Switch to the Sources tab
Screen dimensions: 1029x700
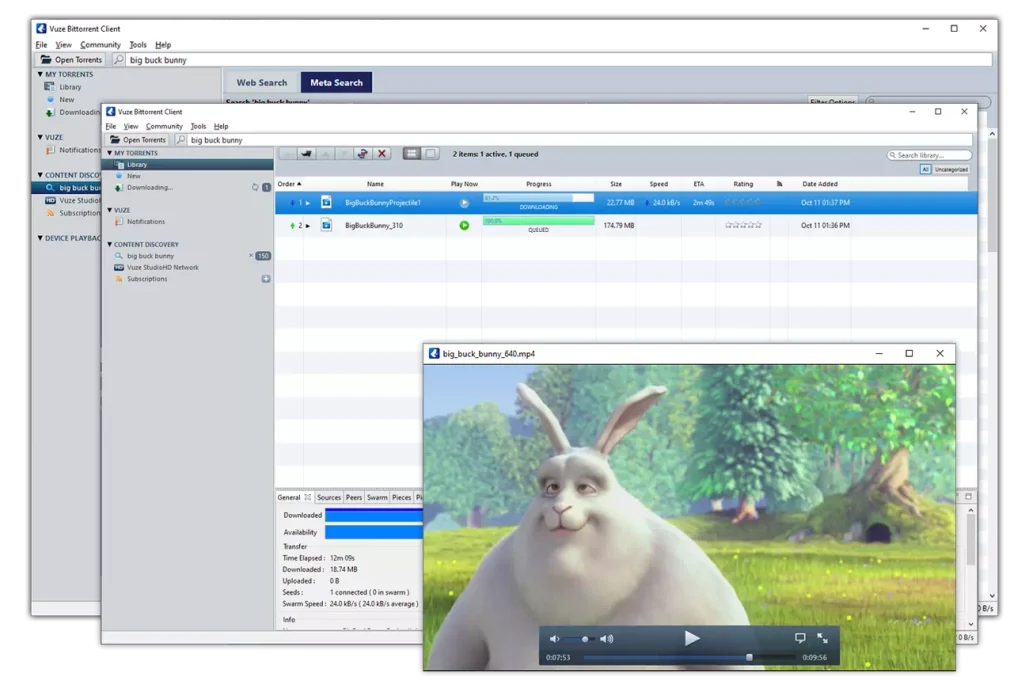(x=329, y=497)
